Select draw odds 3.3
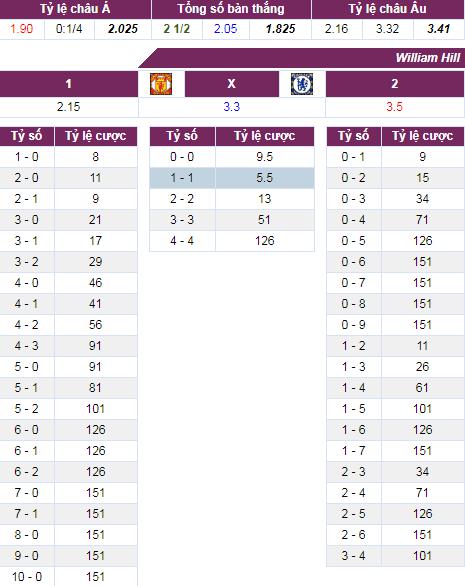465x586 pixels. coord(232,107)
